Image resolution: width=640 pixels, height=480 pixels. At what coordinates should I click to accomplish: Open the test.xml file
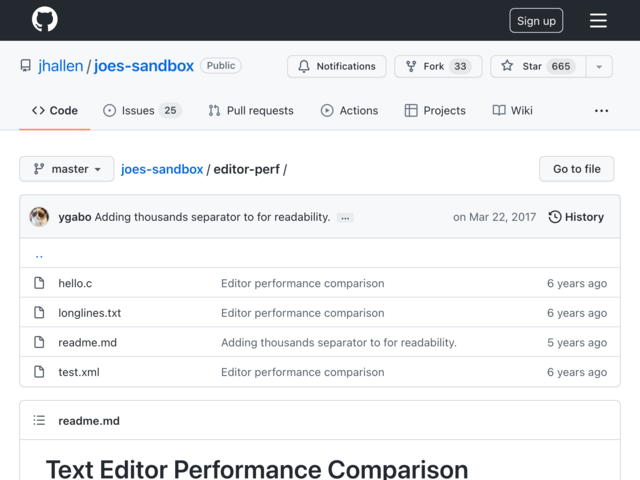click(79, 372)
